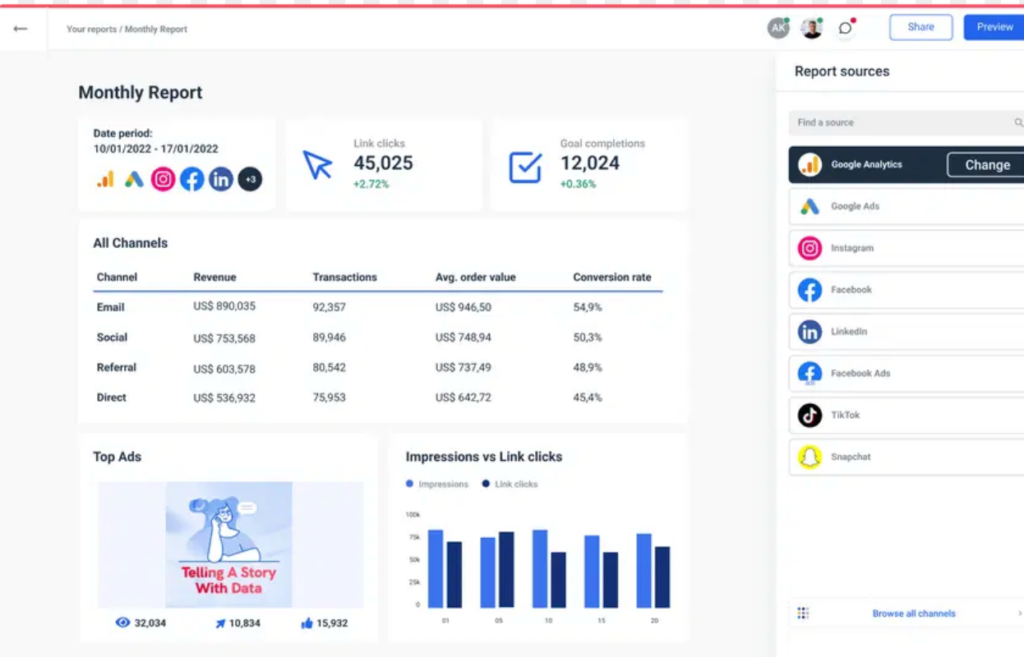Click the Find a source search field
This screenshot has width=1024, height=657.
900,123
